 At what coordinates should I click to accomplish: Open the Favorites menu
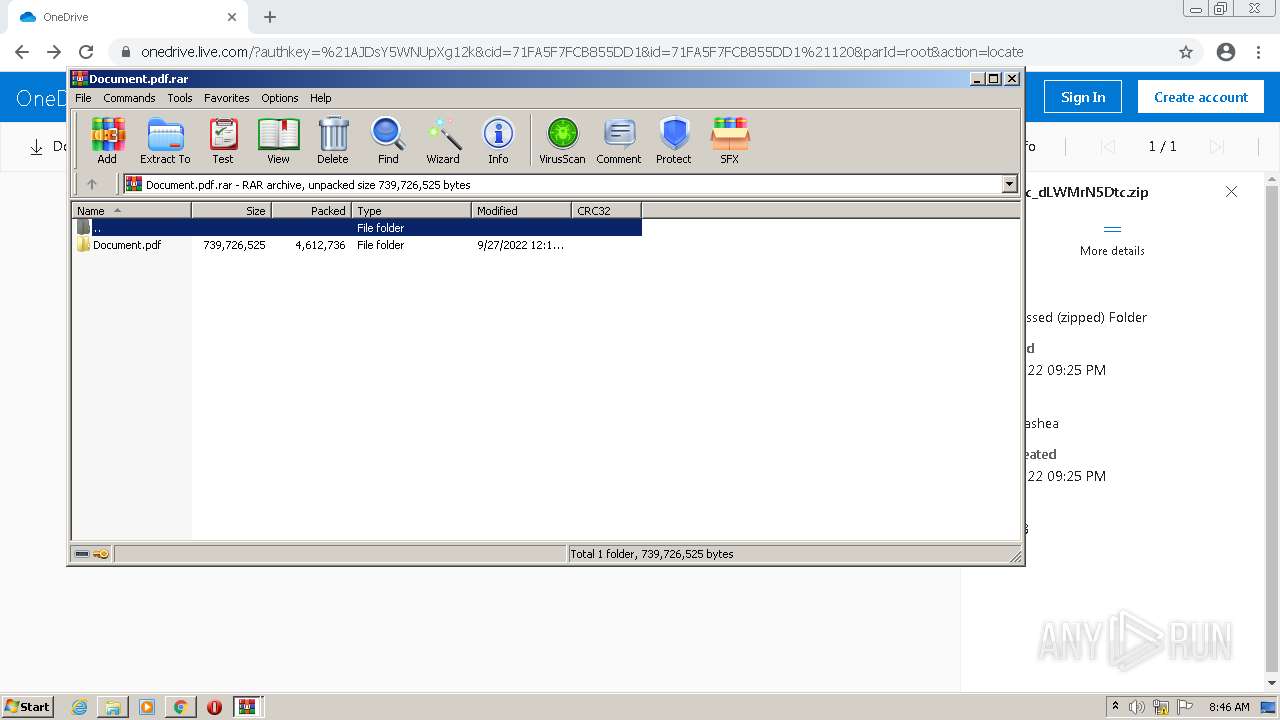click(x=227, y=98)
